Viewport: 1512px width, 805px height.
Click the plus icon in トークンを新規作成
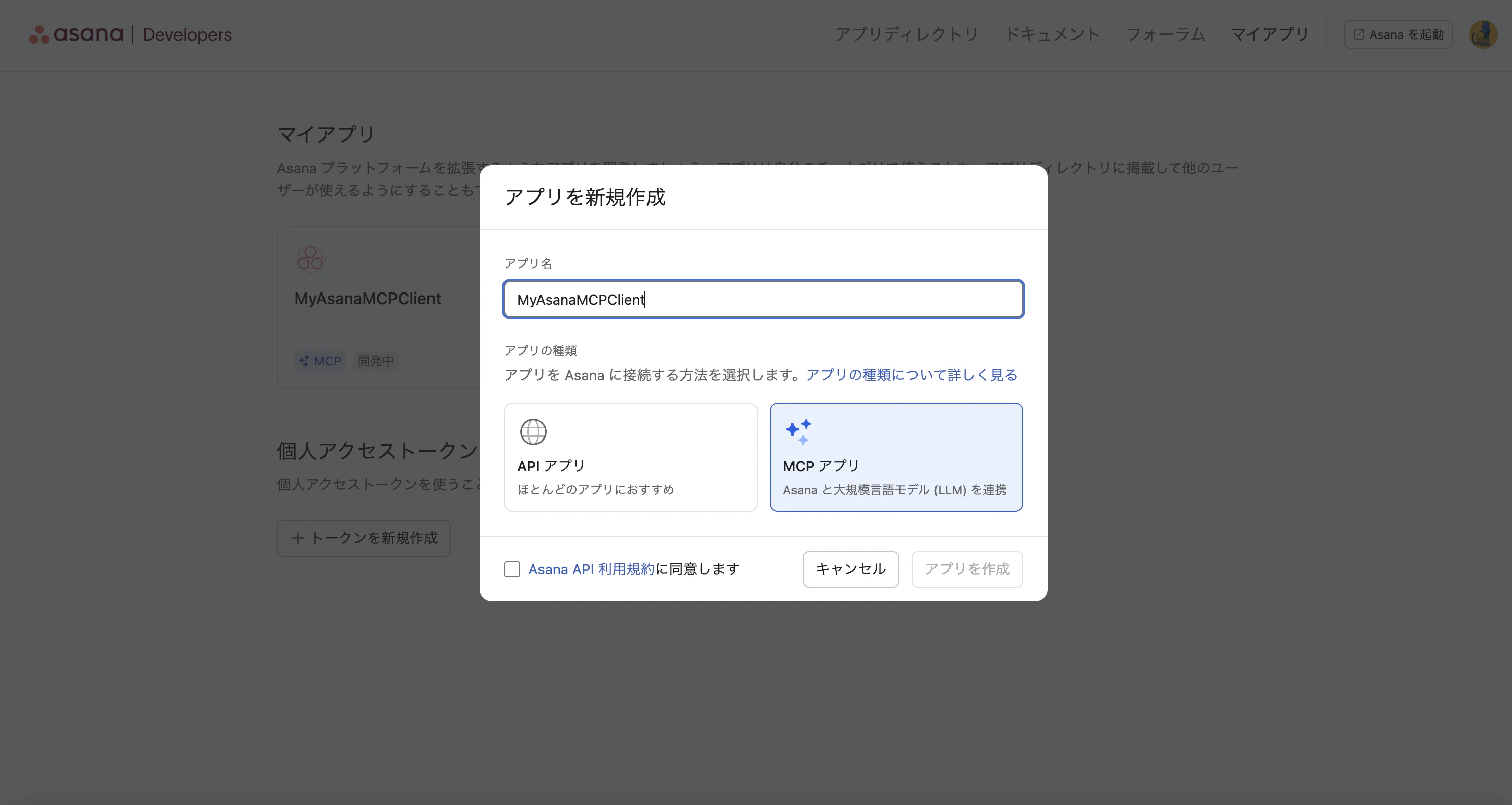tap(298, 538)
